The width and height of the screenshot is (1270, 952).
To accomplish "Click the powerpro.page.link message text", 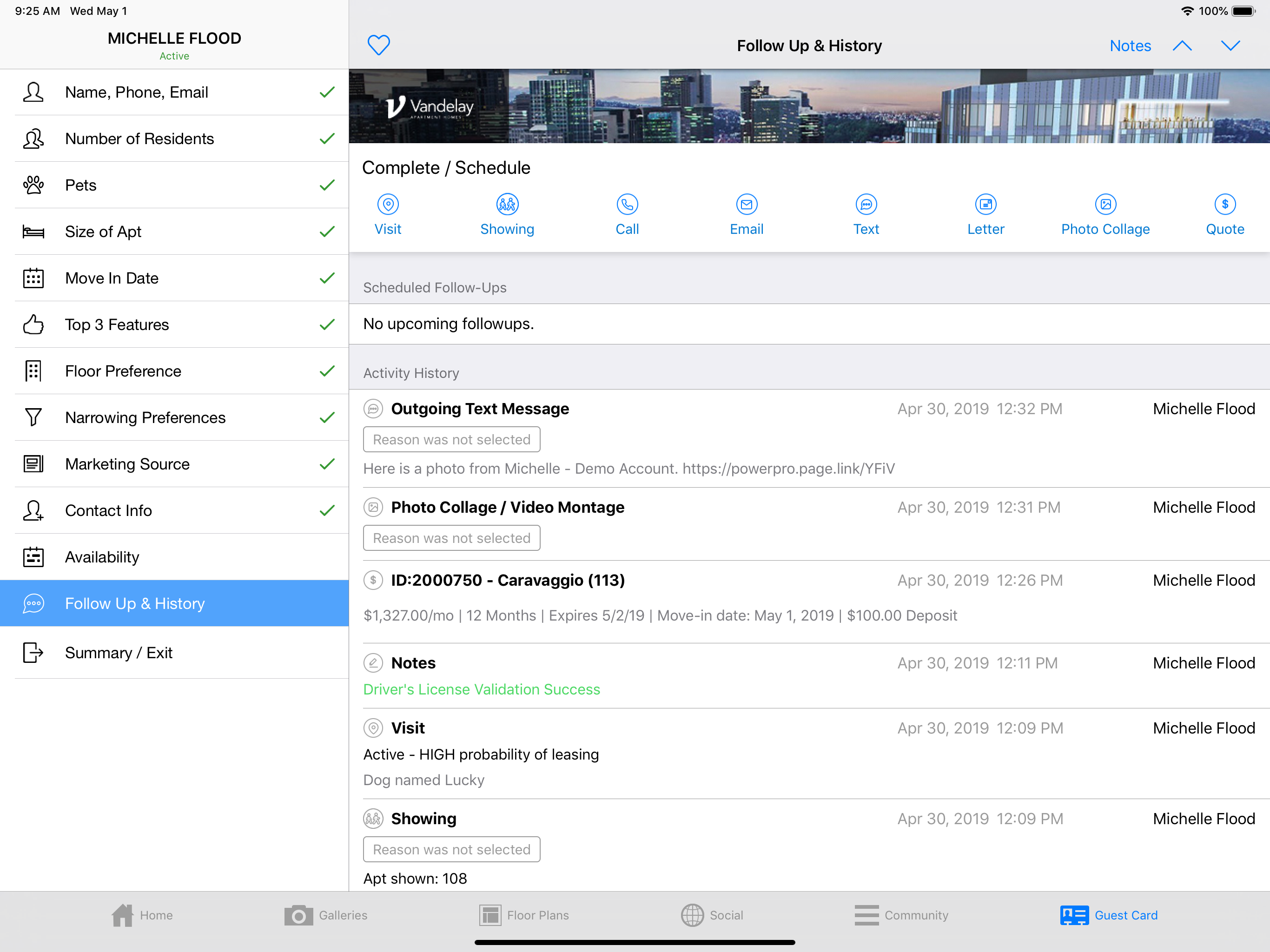I will 628,469.
